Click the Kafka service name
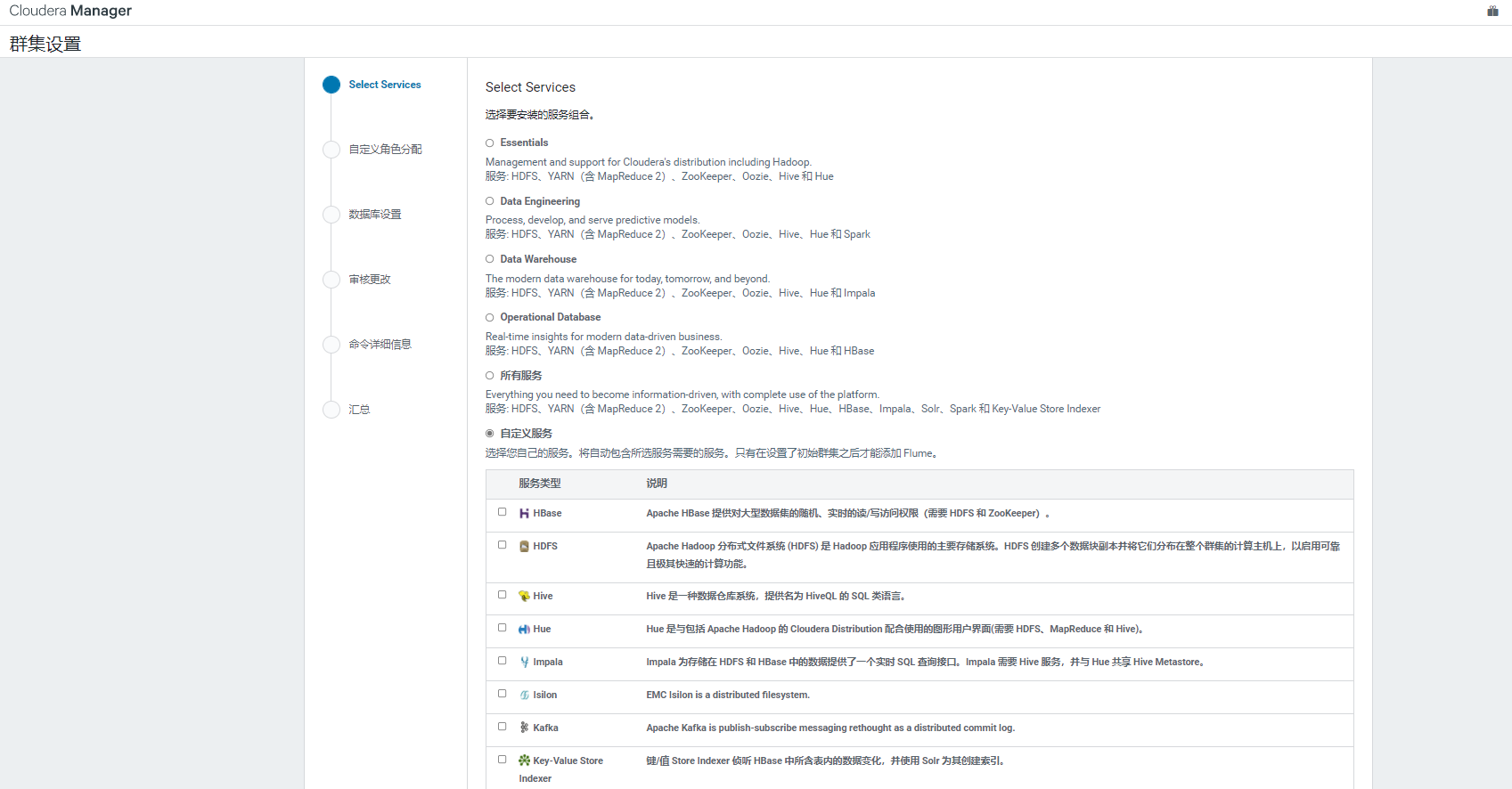This screenshot has width=1512, height=789. [545, 728]
